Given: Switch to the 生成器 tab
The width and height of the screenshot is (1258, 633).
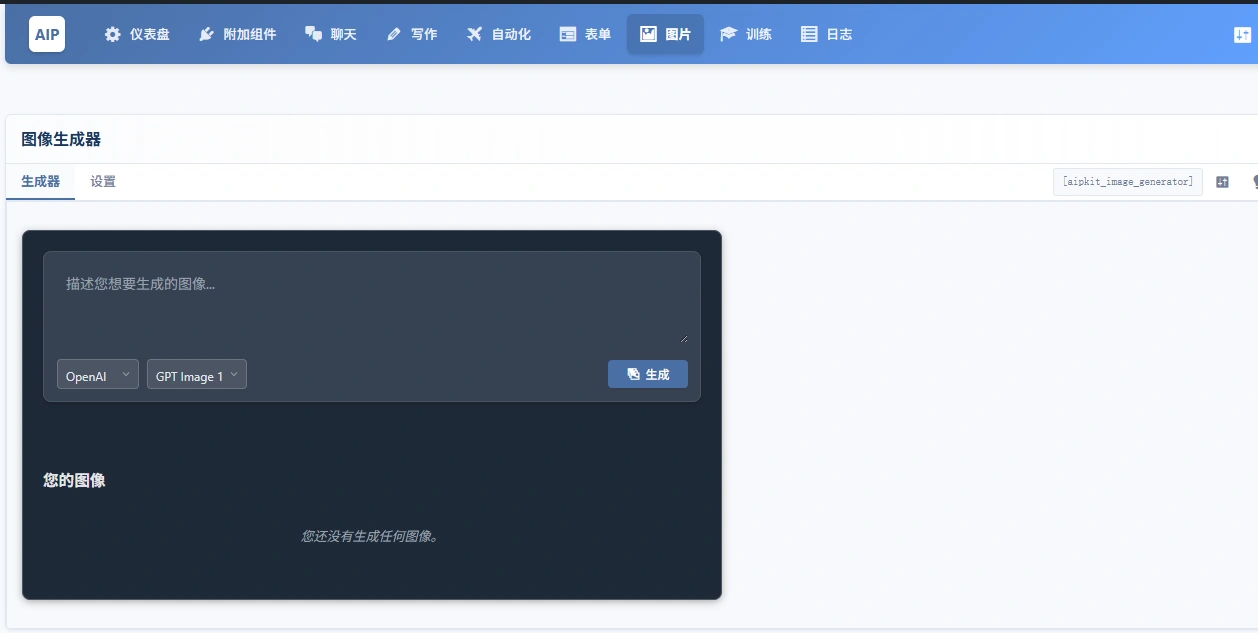Looking at the screenshot, I should coord(40,181).
